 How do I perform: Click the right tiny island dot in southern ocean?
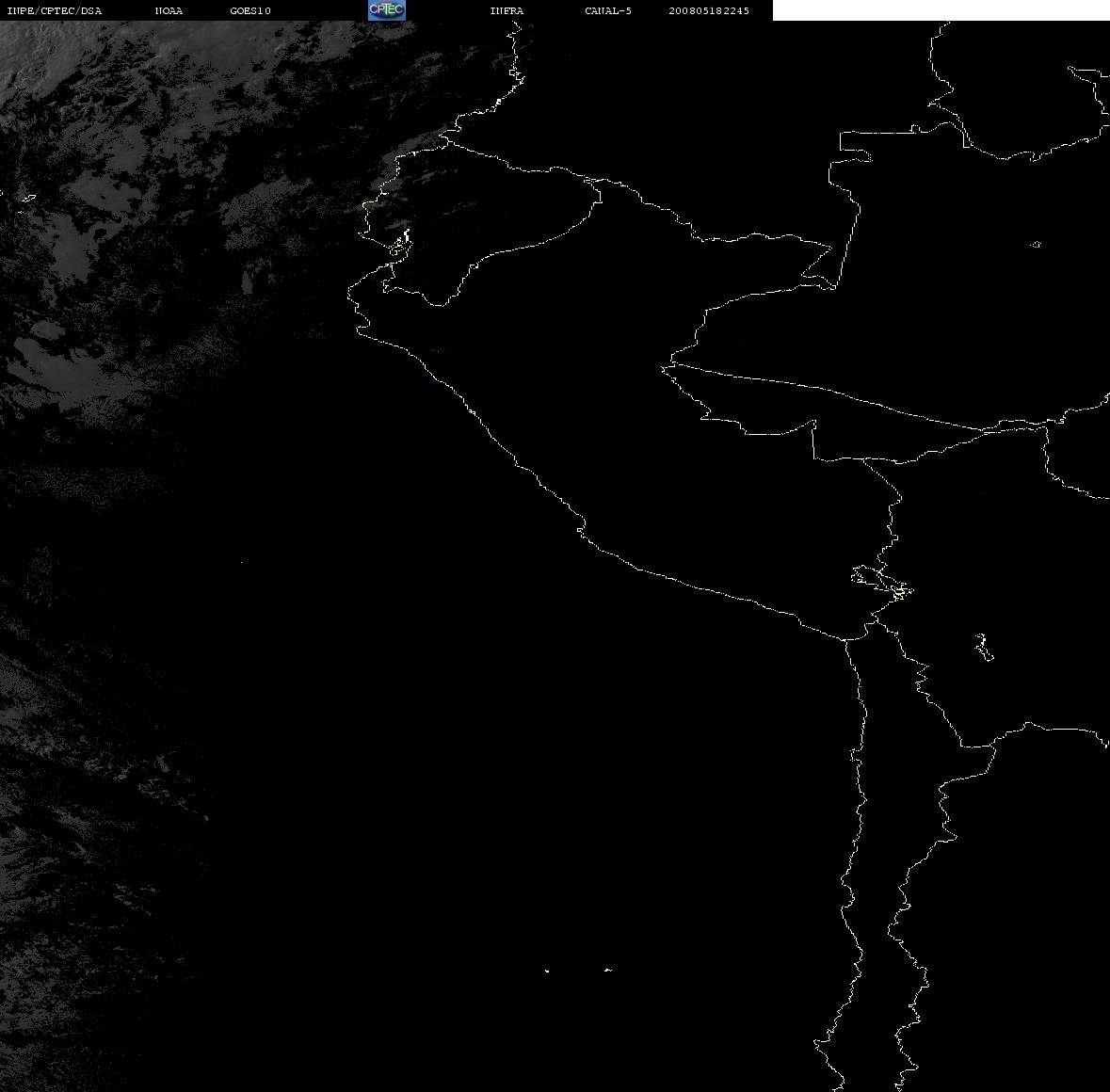(x=608, y=970)
